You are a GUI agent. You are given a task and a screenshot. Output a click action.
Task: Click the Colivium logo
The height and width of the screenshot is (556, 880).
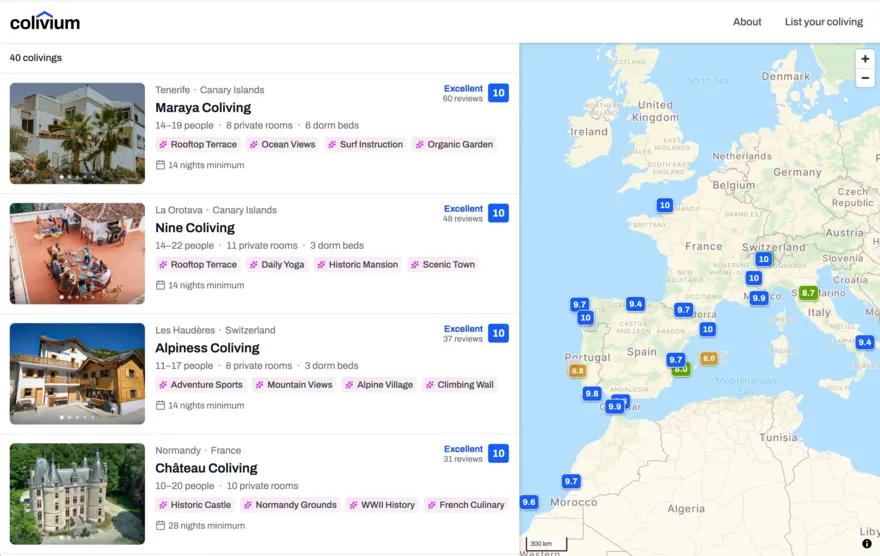tap(45, 21)
